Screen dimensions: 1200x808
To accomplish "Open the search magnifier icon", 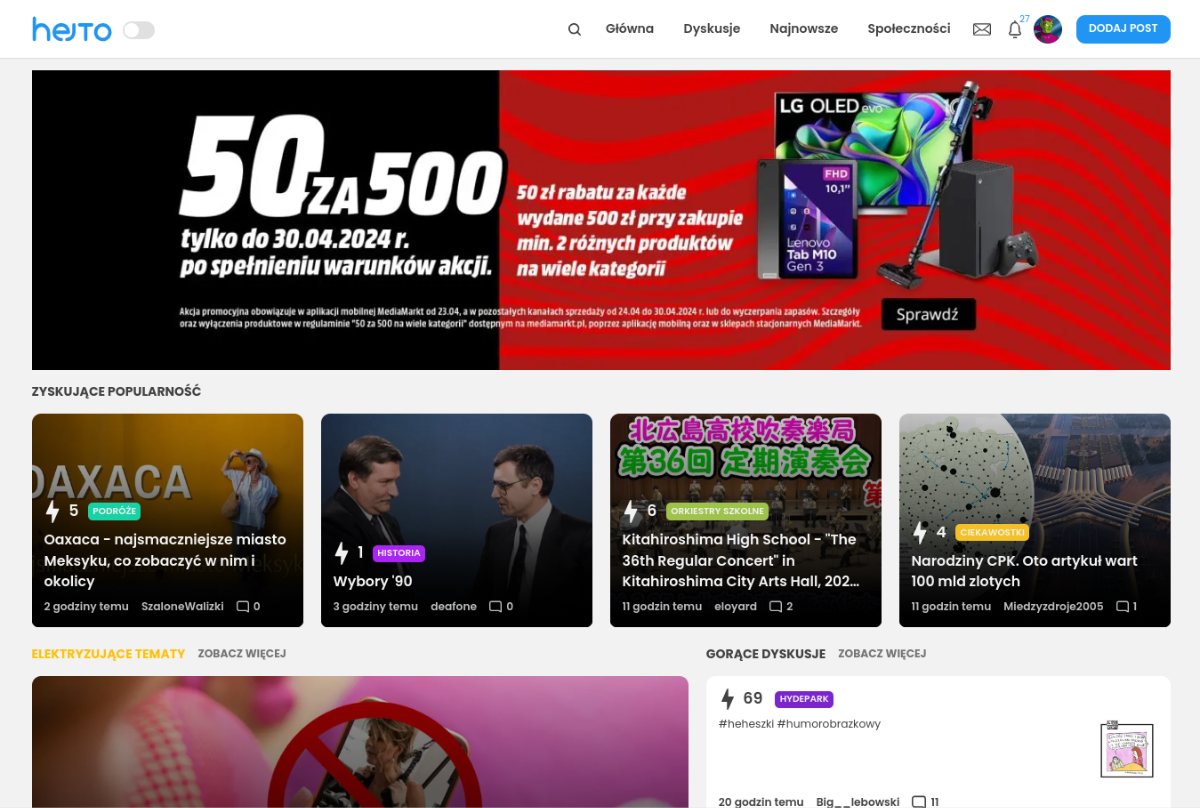I will 575,29.
